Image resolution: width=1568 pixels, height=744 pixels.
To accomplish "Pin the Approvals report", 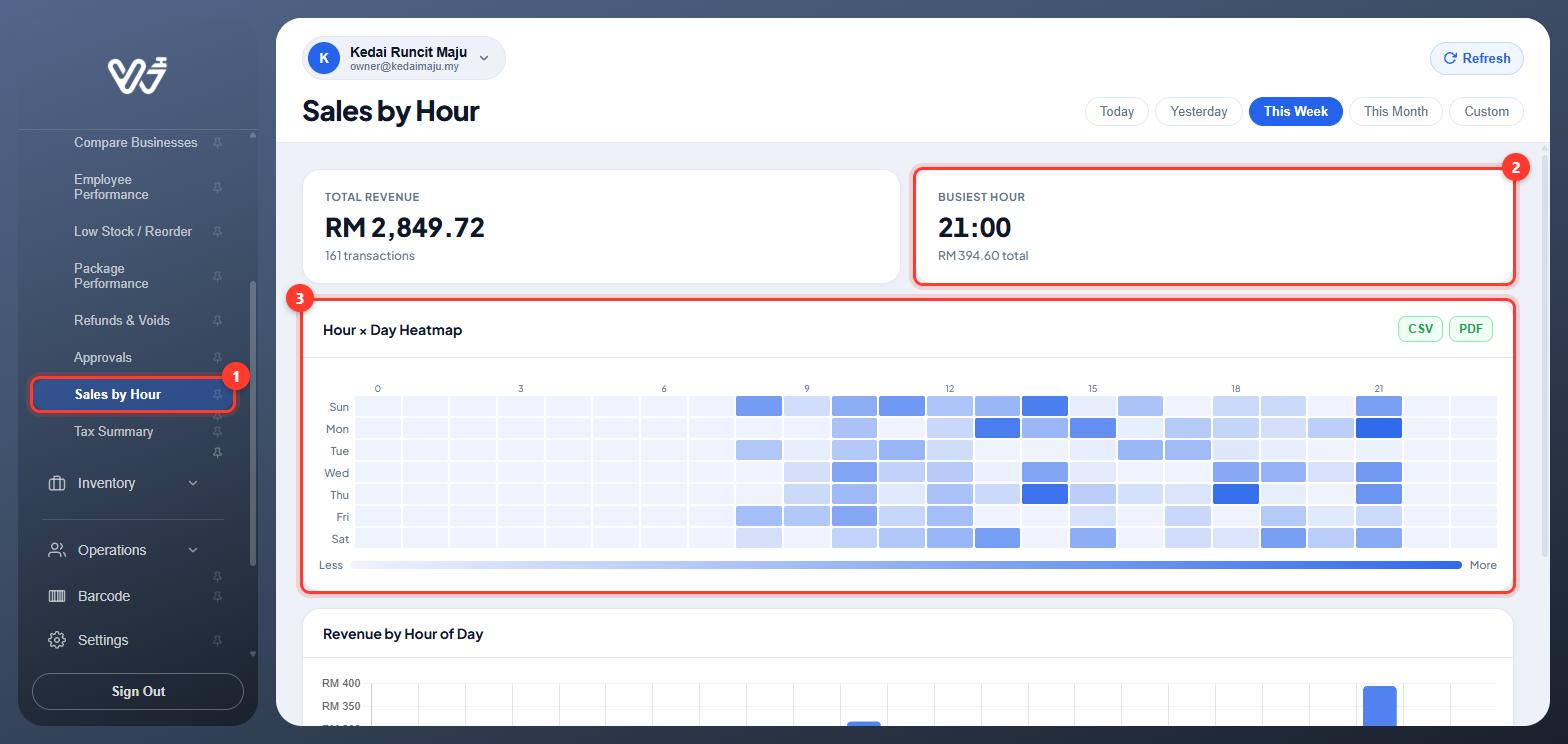I will click(217, 358).
